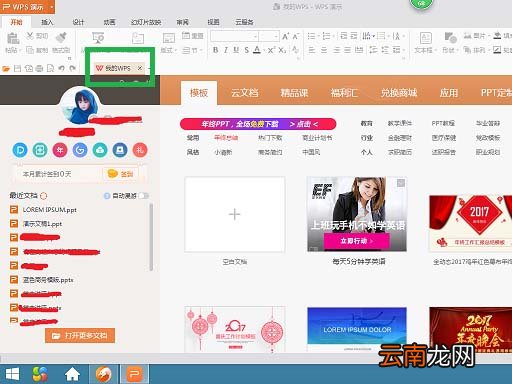Click the align center icon
The width and height of the screenshot is (512, 384).
coord(324,50)
